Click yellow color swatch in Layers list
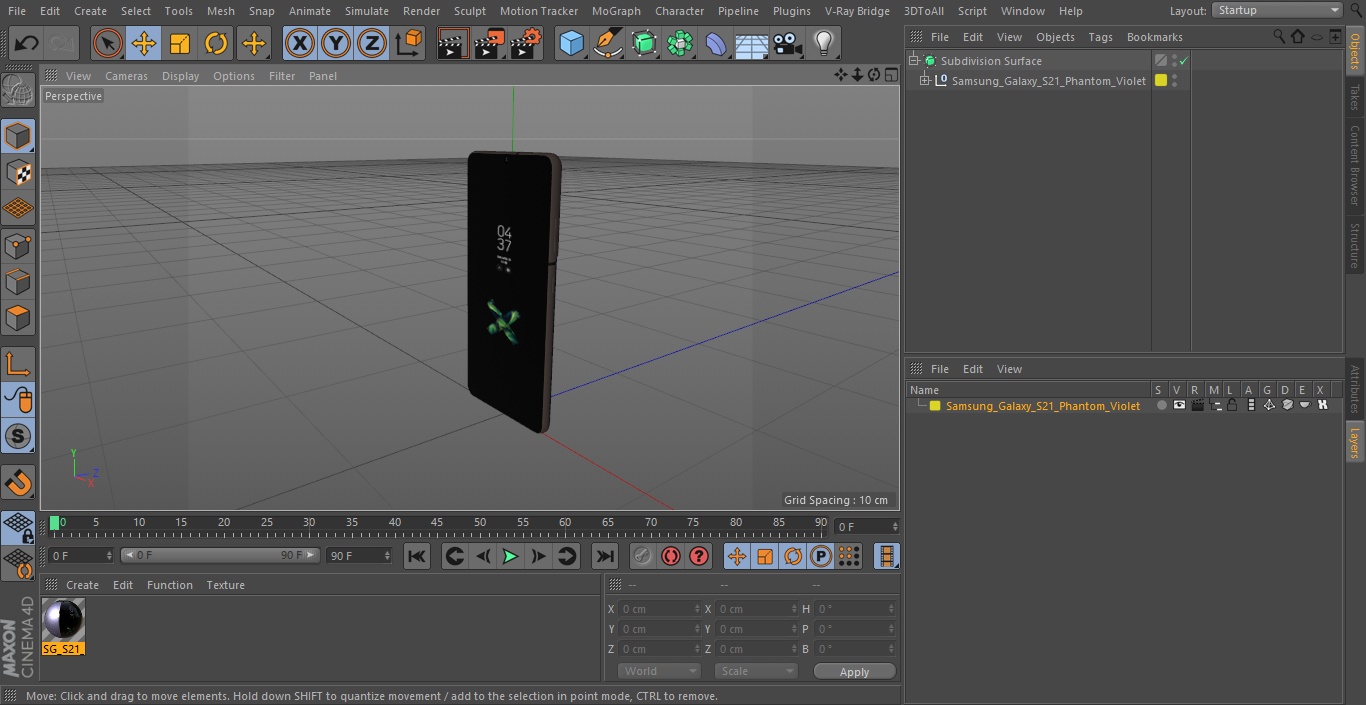 (935, 406)
